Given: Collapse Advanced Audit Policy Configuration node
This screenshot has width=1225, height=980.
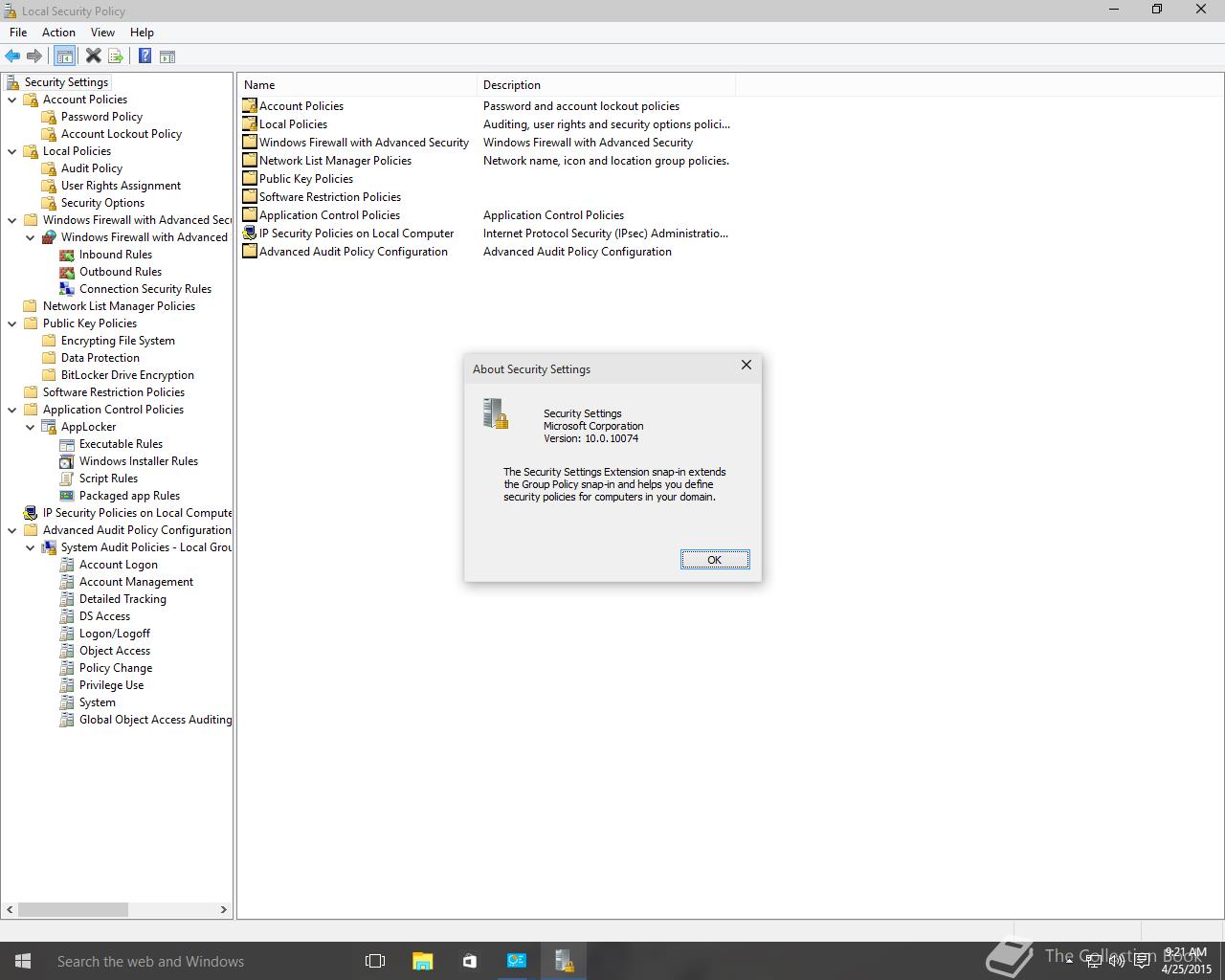Looking at the screenshot, I should coord(12,530).
